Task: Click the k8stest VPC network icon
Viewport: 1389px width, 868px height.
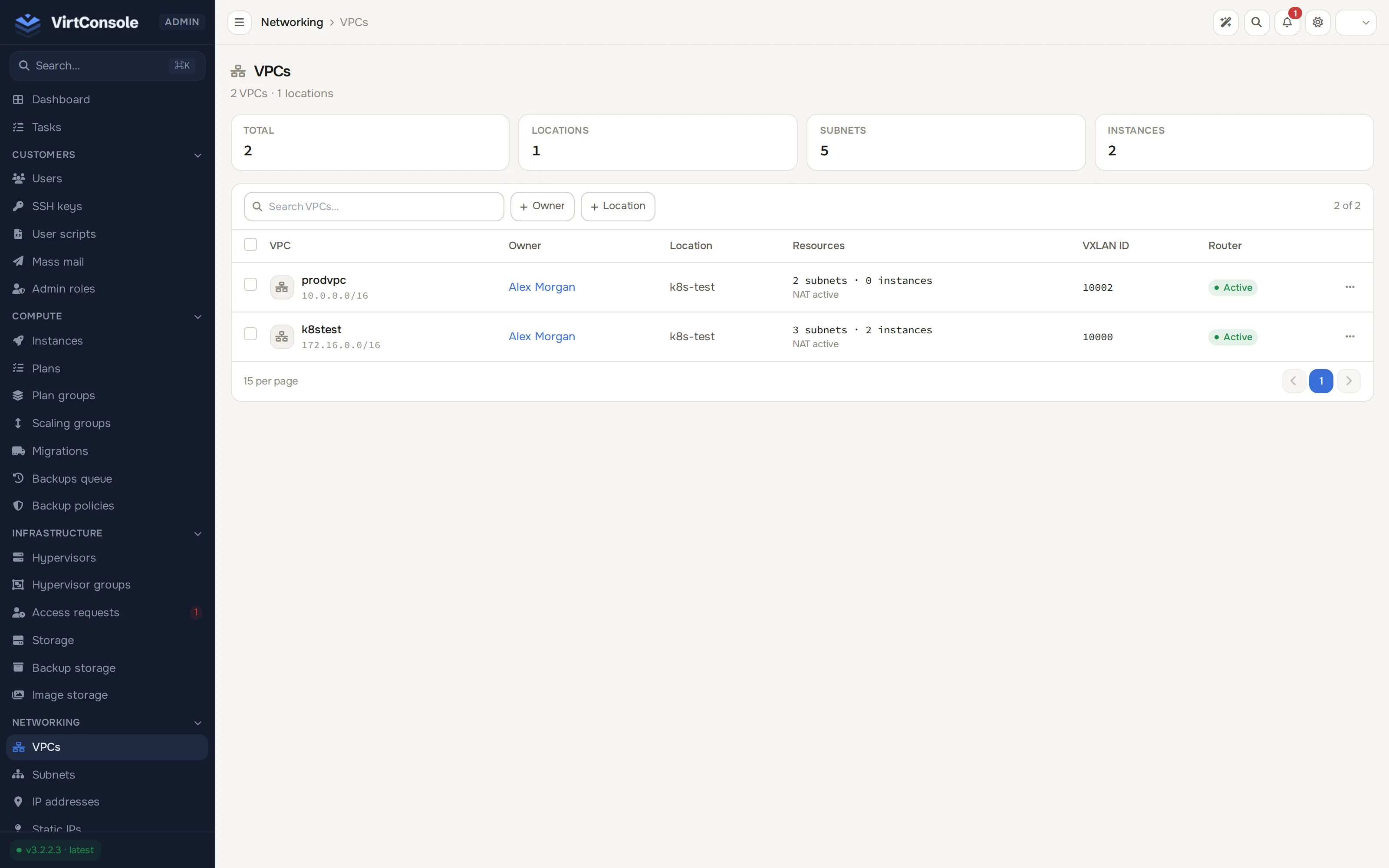Action: tap(282, 337)
